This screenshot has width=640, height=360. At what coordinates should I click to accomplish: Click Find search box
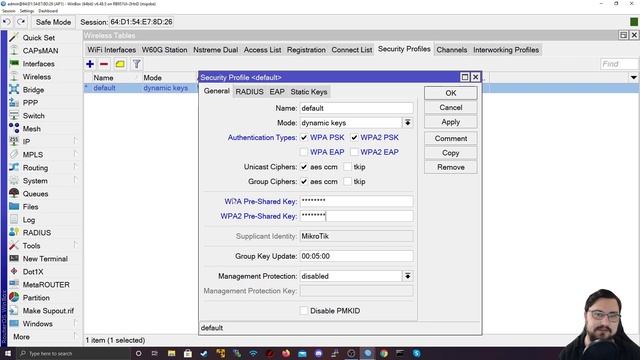tap(619, 64)
